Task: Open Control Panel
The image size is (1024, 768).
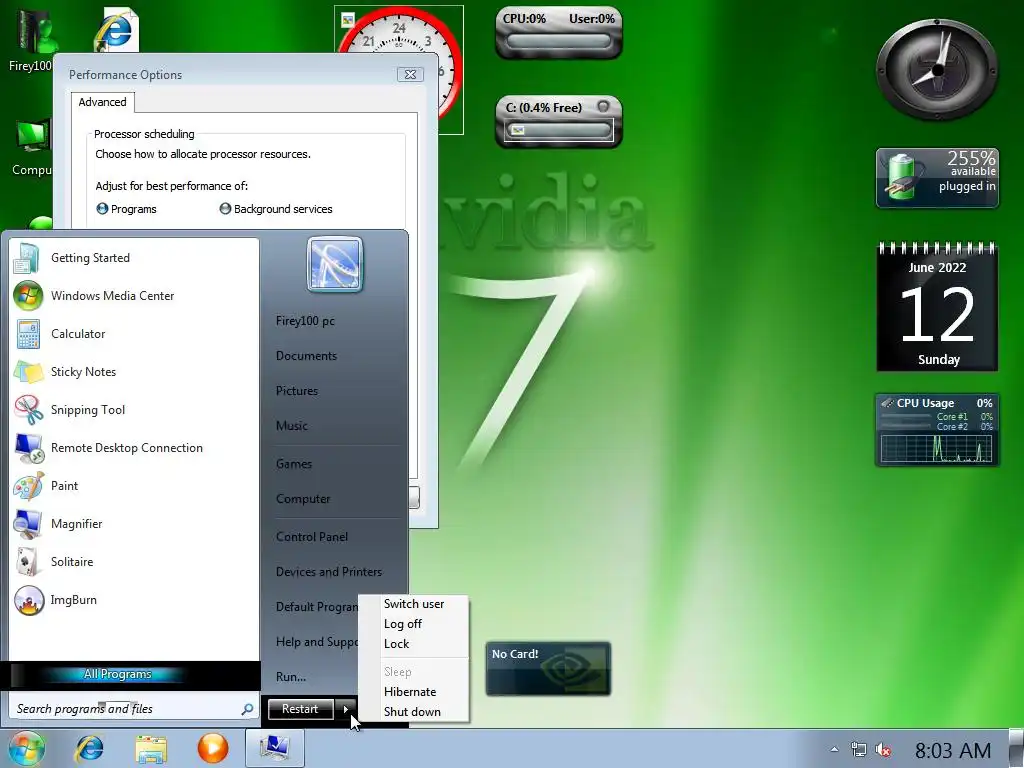Action: click(x=312, y=537)
